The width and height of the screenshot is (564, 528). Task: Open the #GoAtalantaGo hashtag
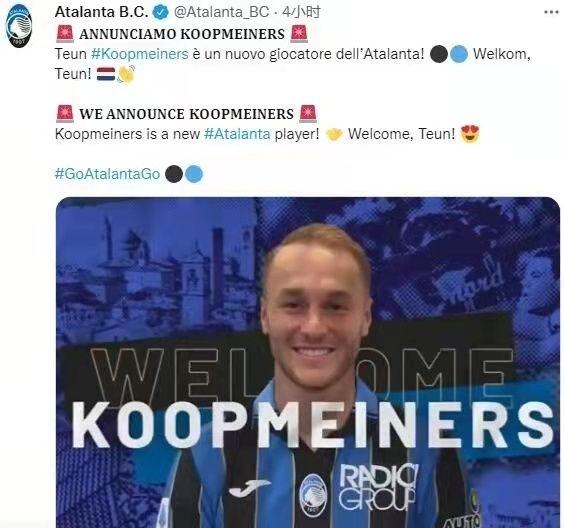tap(107, 174)
